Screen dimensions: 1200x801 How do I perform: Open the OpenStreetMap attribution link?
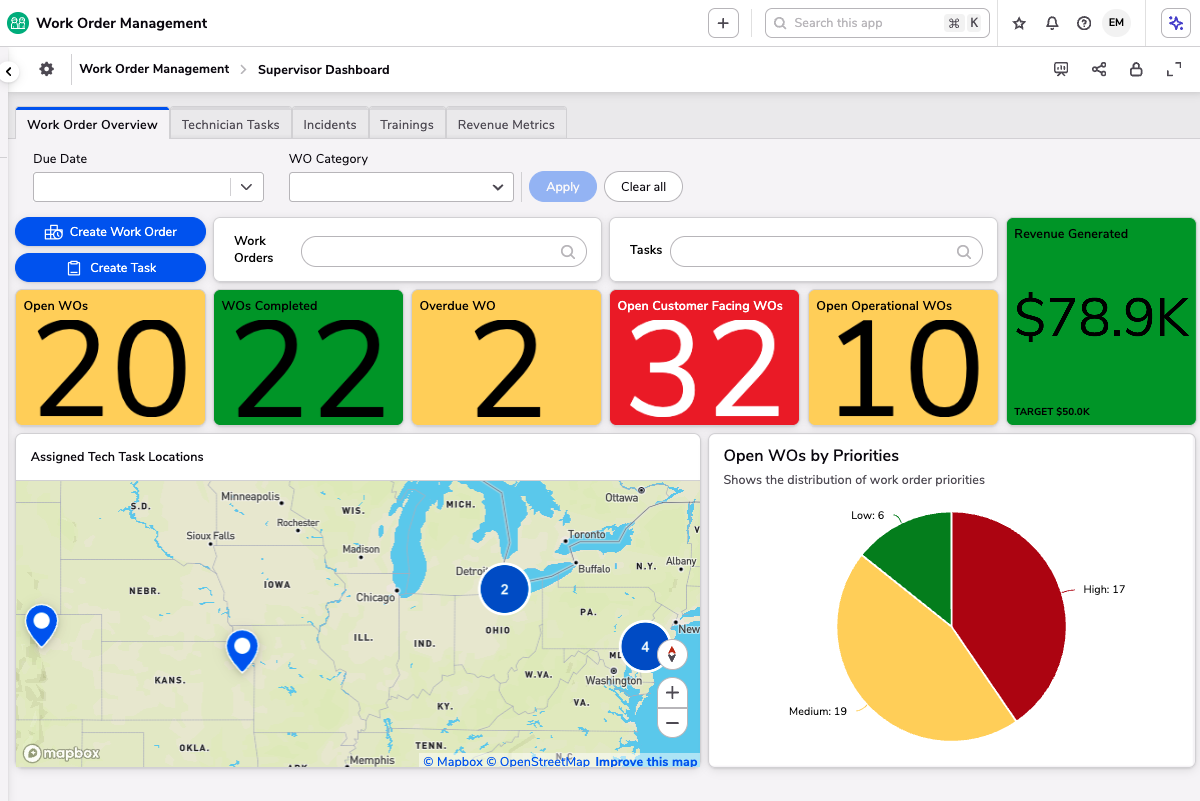538,762
